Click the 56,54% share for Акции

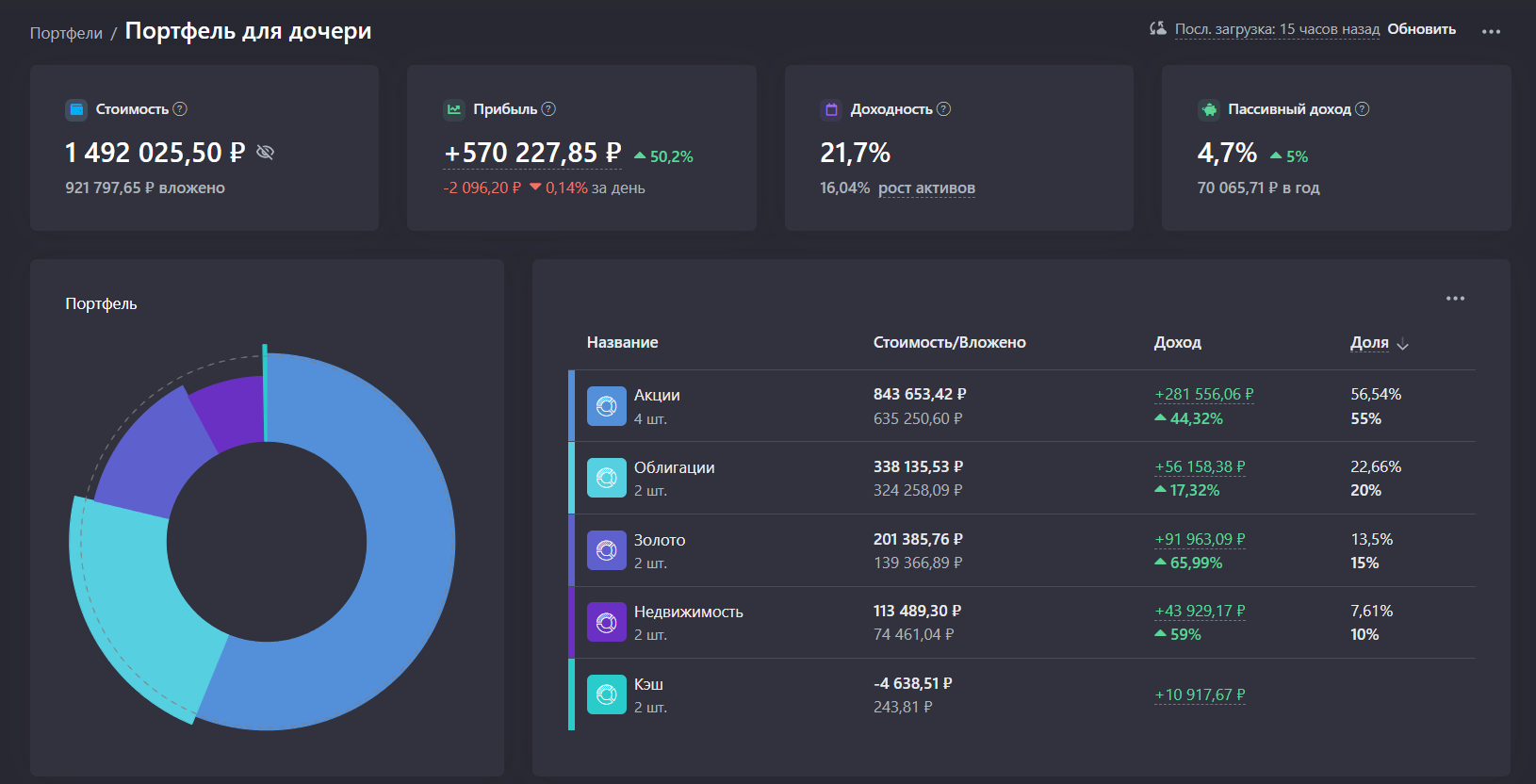click(1376, 394)
